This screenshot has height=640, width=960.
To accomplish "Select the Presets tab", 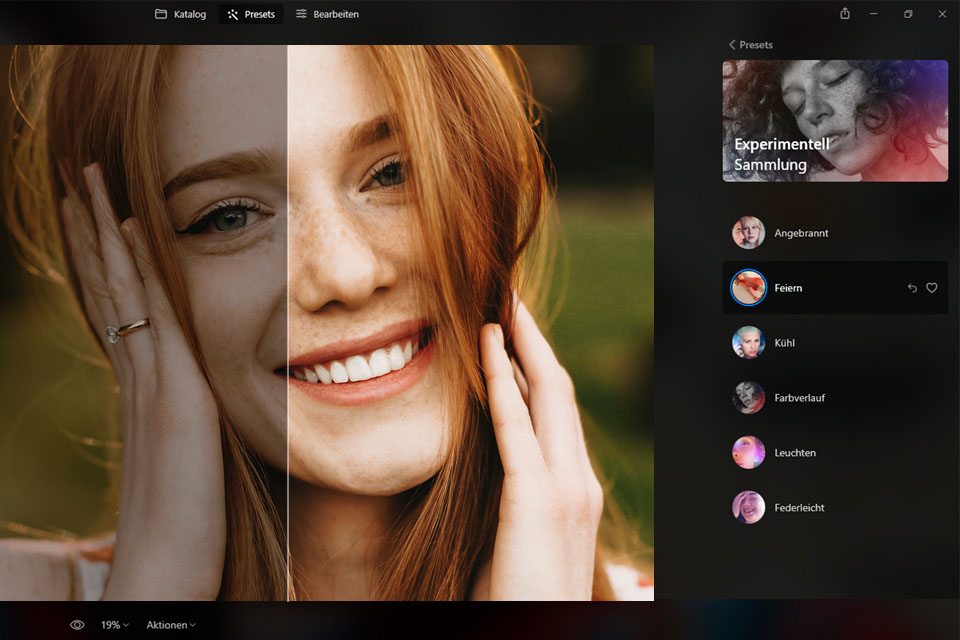I will point(251,15).
